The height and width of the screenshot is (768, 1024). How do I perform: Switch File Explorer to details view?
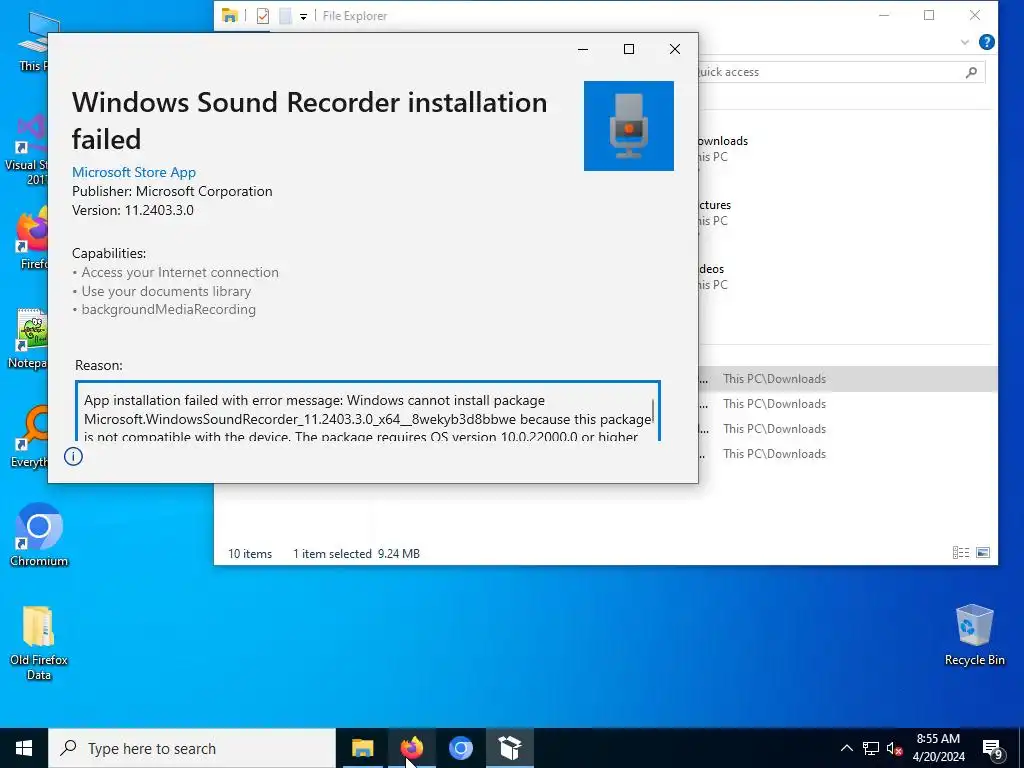(961, 553)
